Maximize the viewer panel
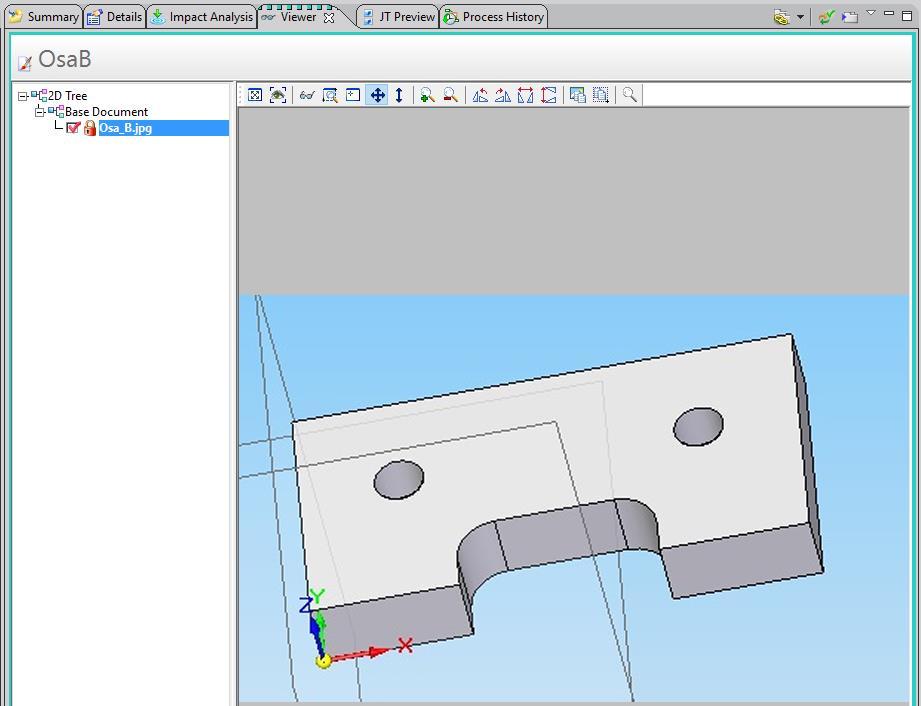The height and width of the screenshot is (706, 921). click(907, 16)
